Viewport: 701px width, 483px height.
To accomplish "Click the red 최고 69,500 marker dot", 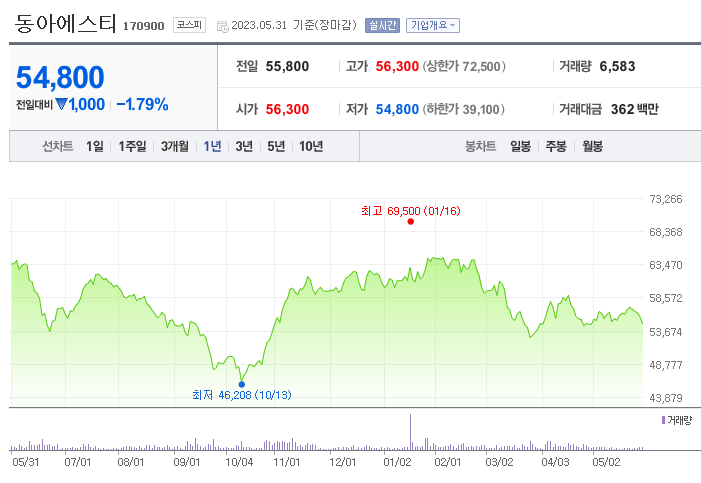I will tap(410, 221).
